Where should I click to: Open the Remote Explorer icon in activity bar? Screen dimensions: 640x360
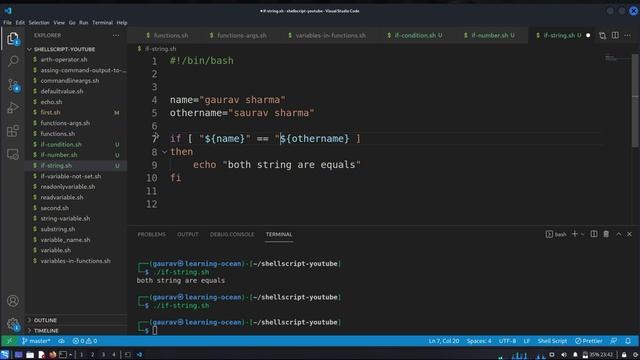point(13,154)
